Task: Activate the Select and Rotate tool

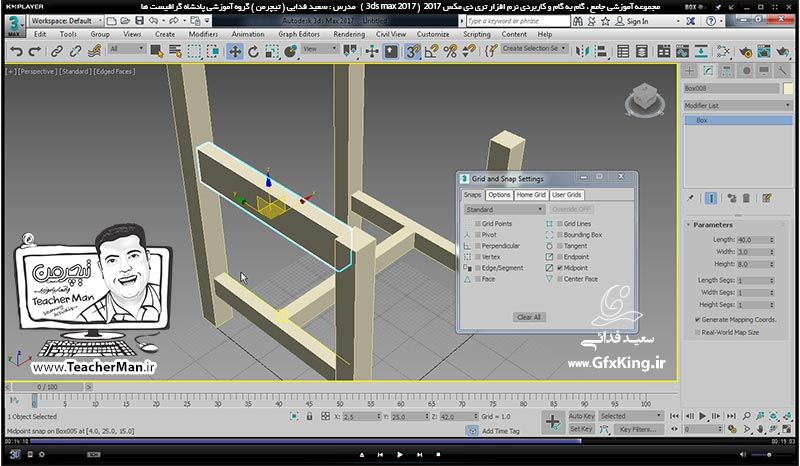Action: 254,51
